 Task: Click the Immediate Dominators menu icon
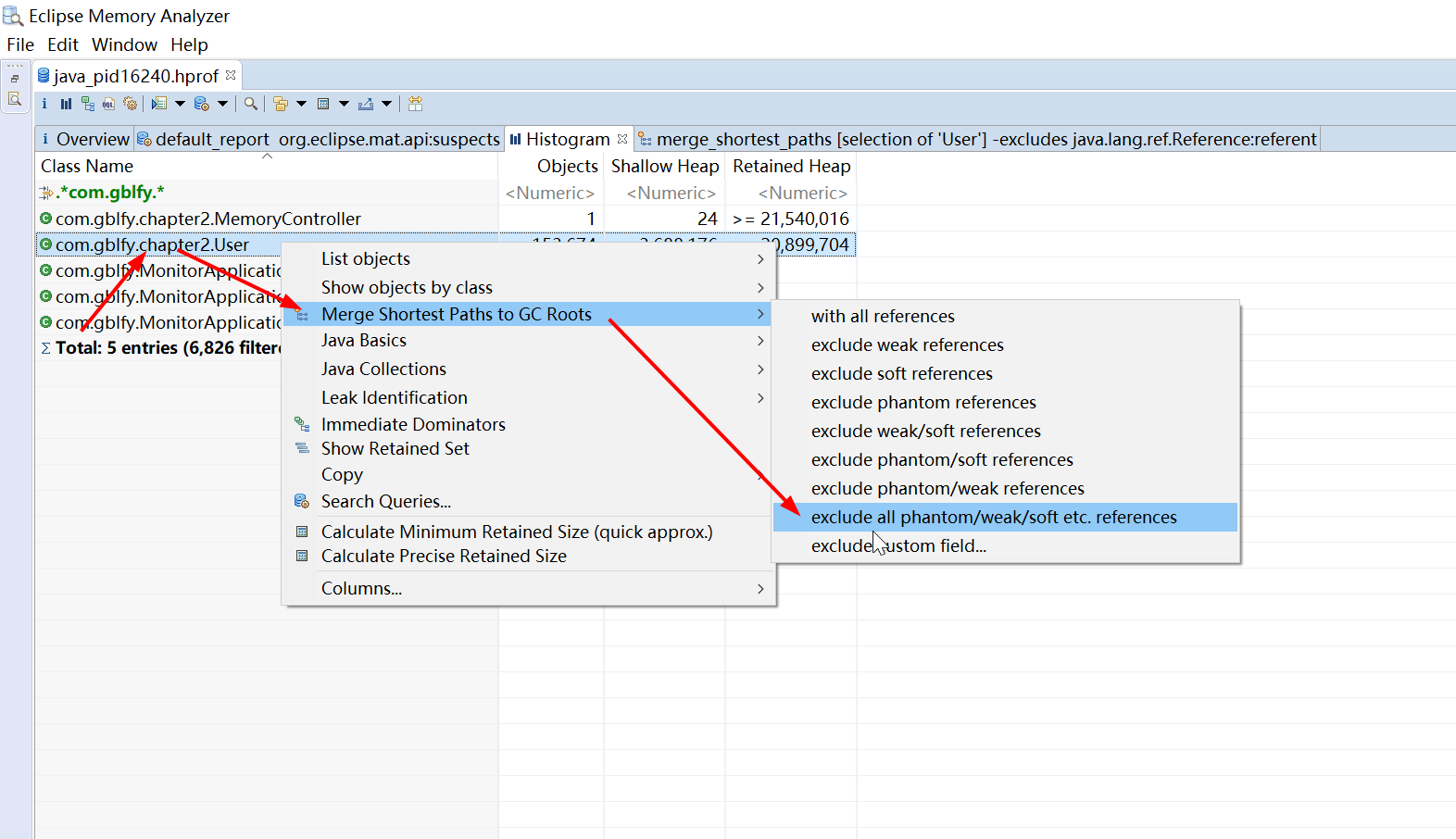[301, 424]
